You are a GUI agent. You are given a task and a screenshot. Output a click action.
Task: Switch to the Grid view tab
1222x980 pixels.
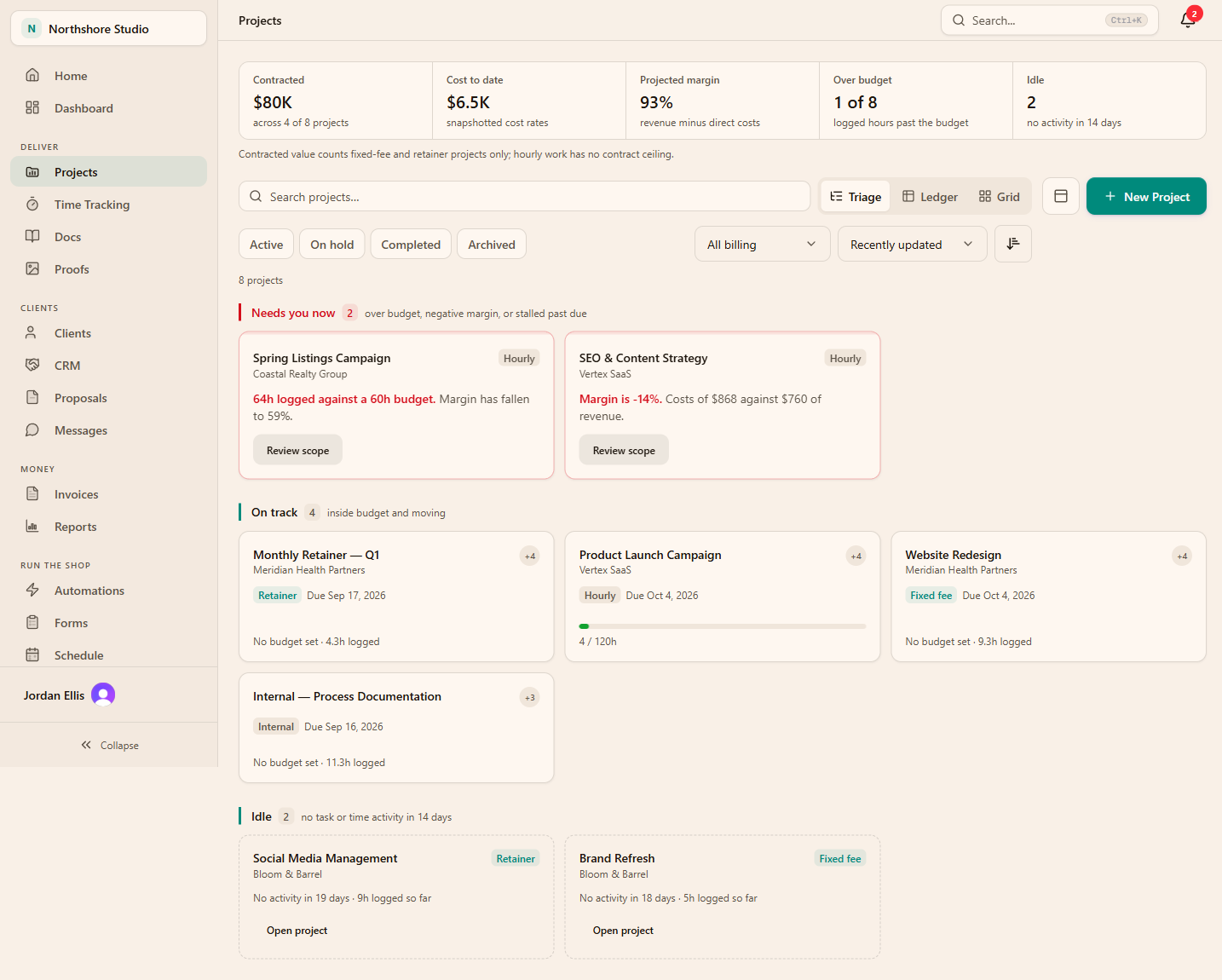[1000, 196]
